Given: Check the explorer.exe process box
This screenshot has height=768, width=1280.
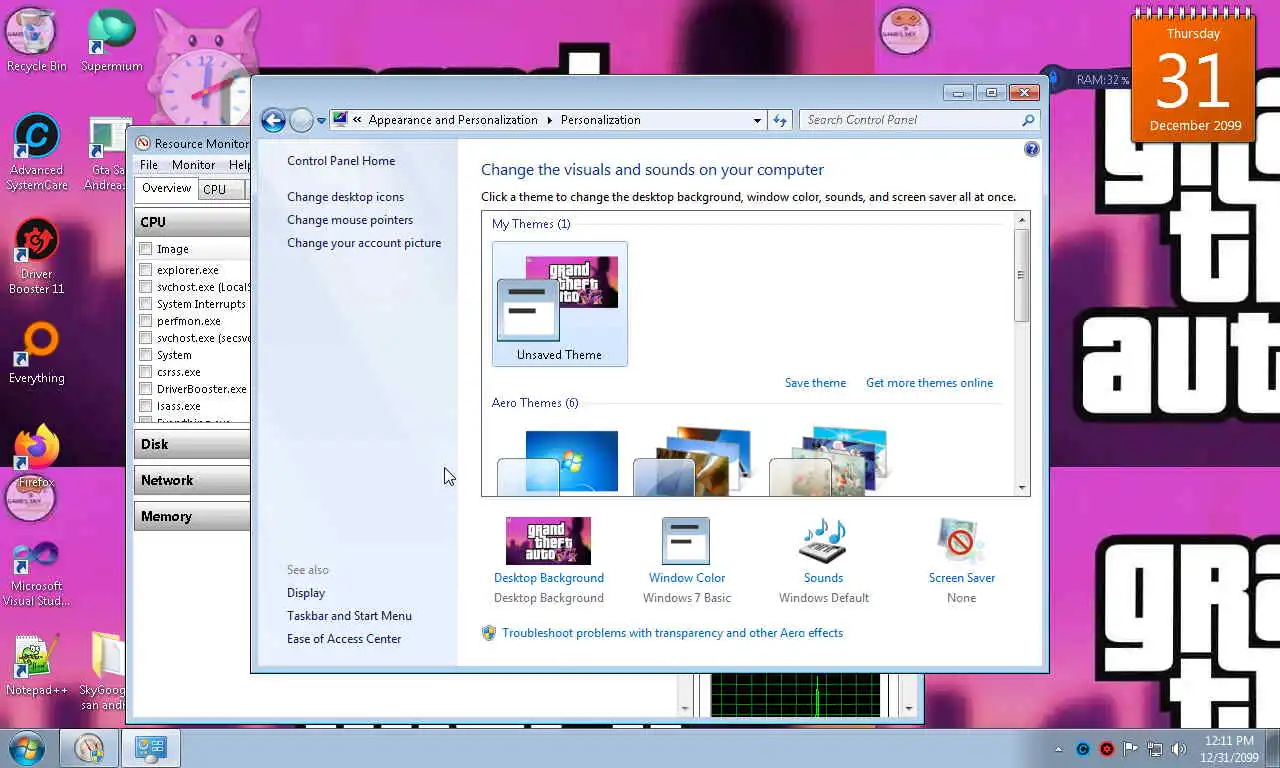Looking at the screenshot, I should [x=146, y=270].
